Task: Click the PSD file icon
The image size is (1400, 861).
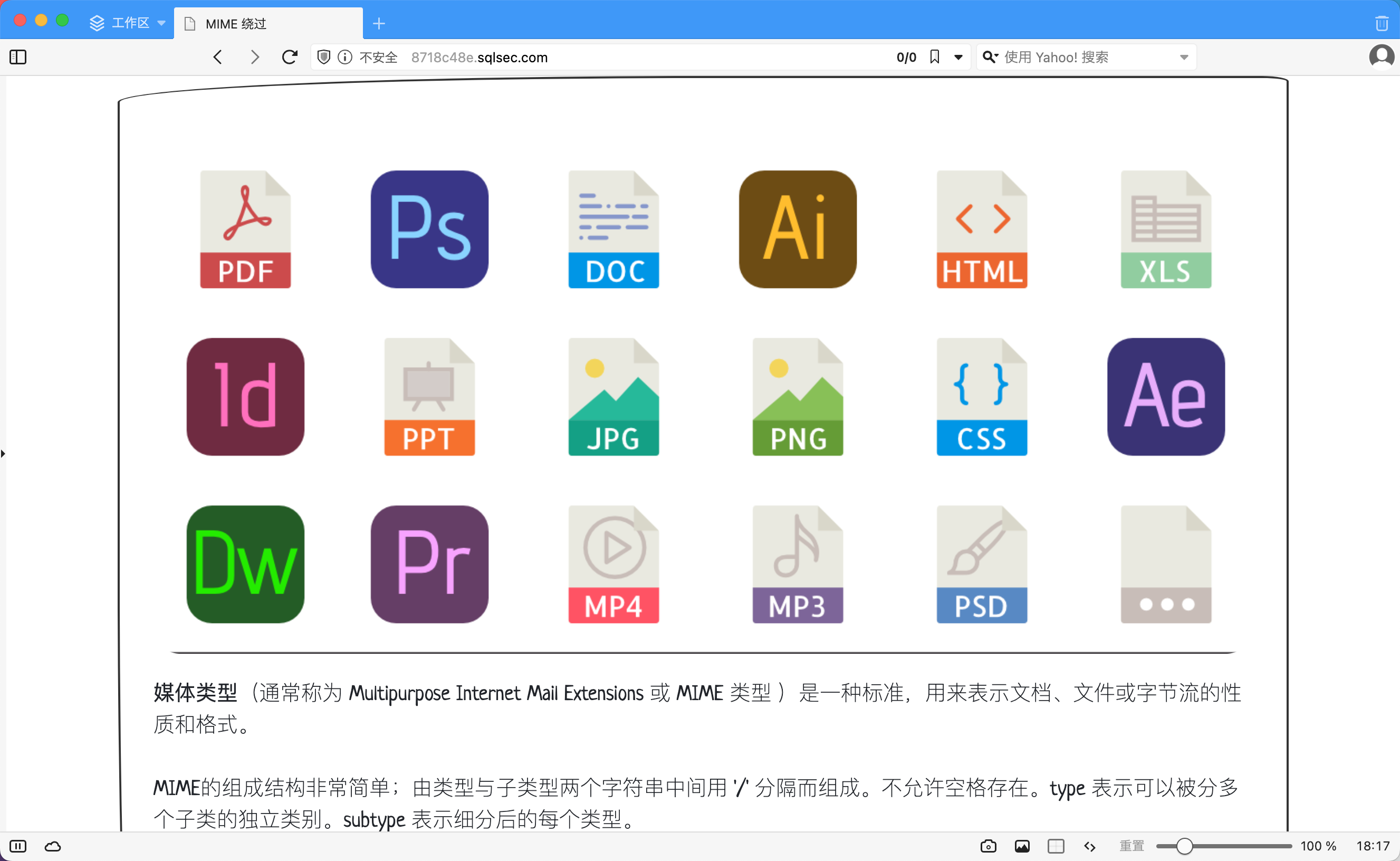Action: (982, 565)
